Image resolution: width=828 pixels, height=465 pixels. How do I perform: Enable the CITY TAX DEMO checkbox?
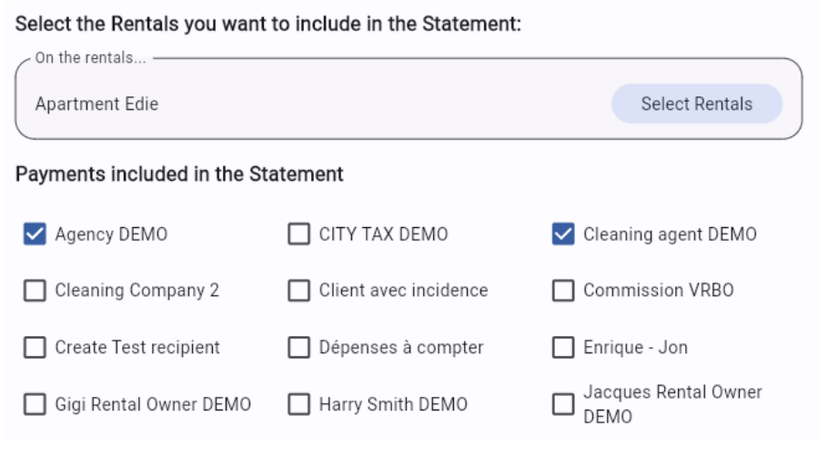[x=299, y=234]
